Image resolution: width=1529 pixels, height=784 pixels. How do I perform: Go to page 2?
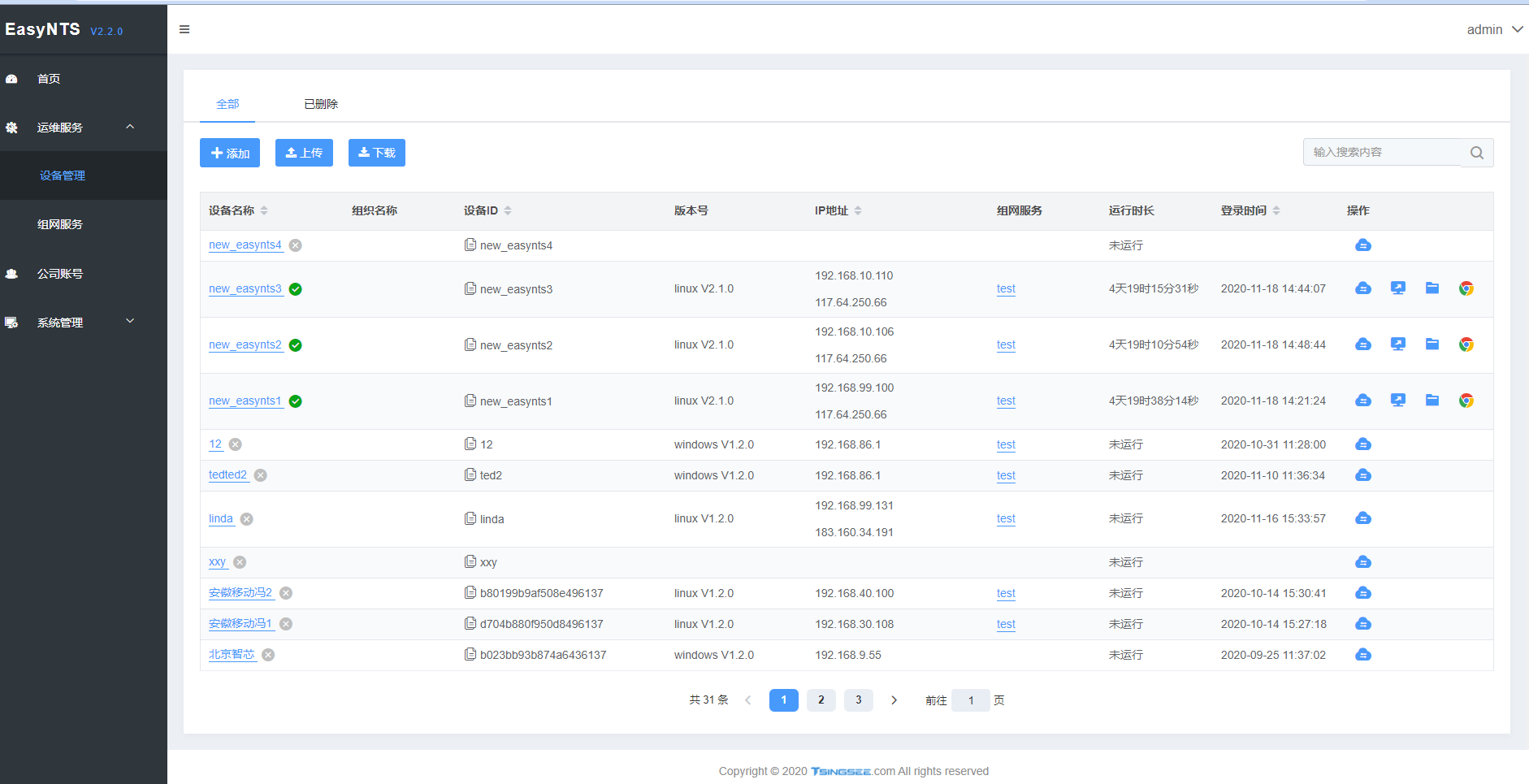click(821, 700)
